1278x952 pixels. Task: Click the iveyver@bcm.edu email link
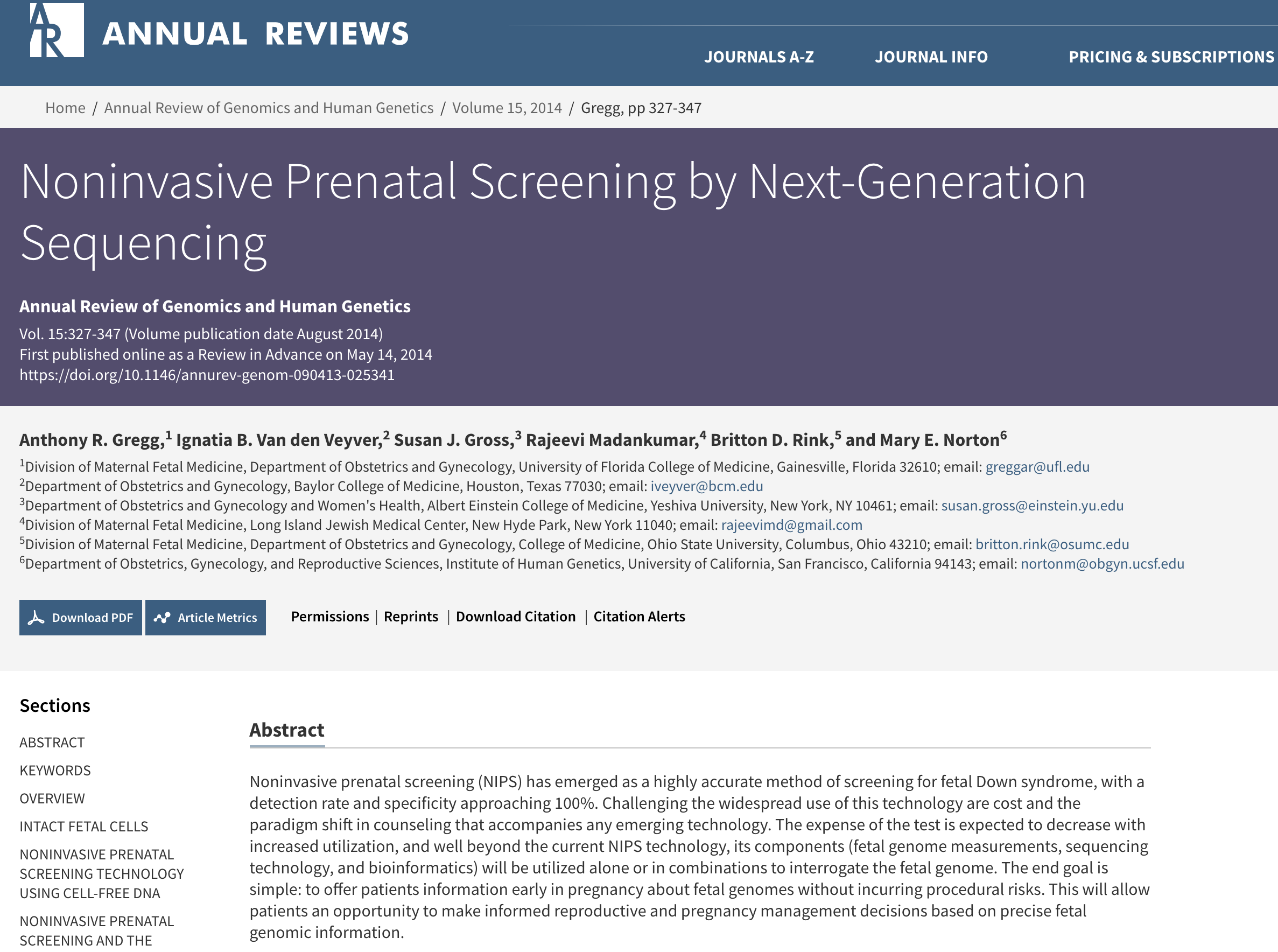tap(706, 486)
